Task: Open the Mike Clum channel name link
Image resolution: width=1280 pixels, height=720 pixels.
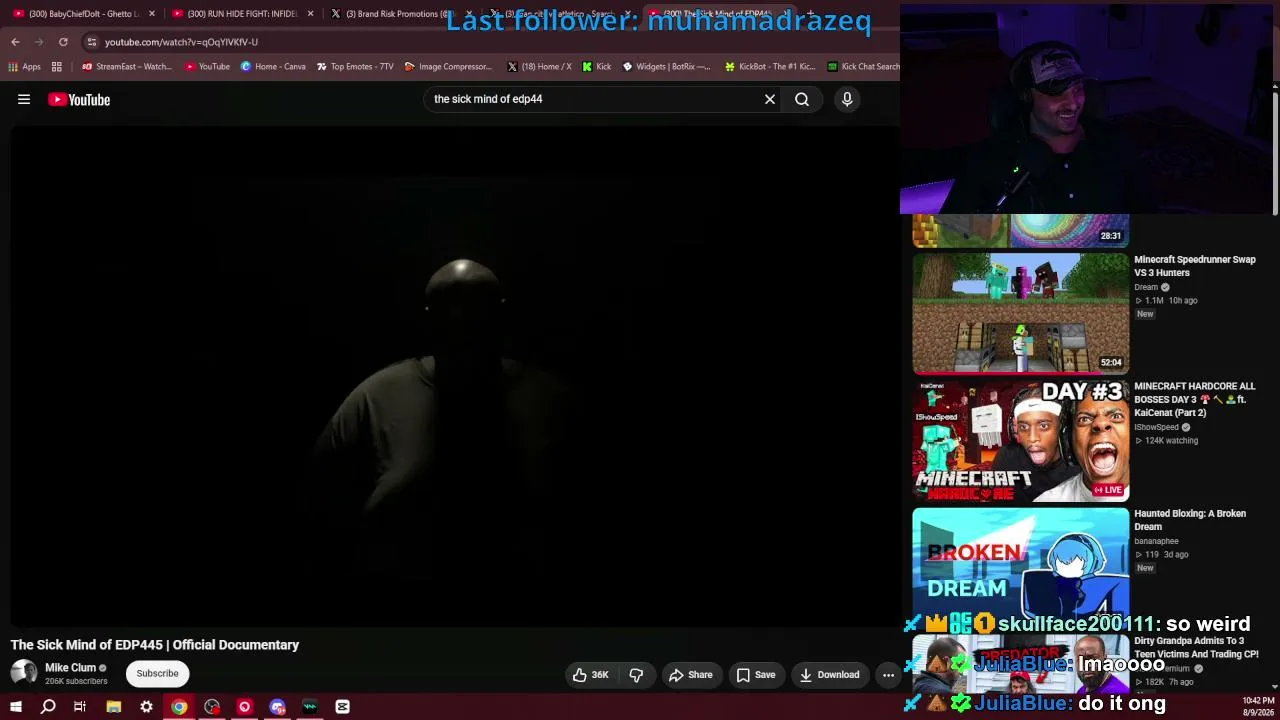Action: pos(70,668)
